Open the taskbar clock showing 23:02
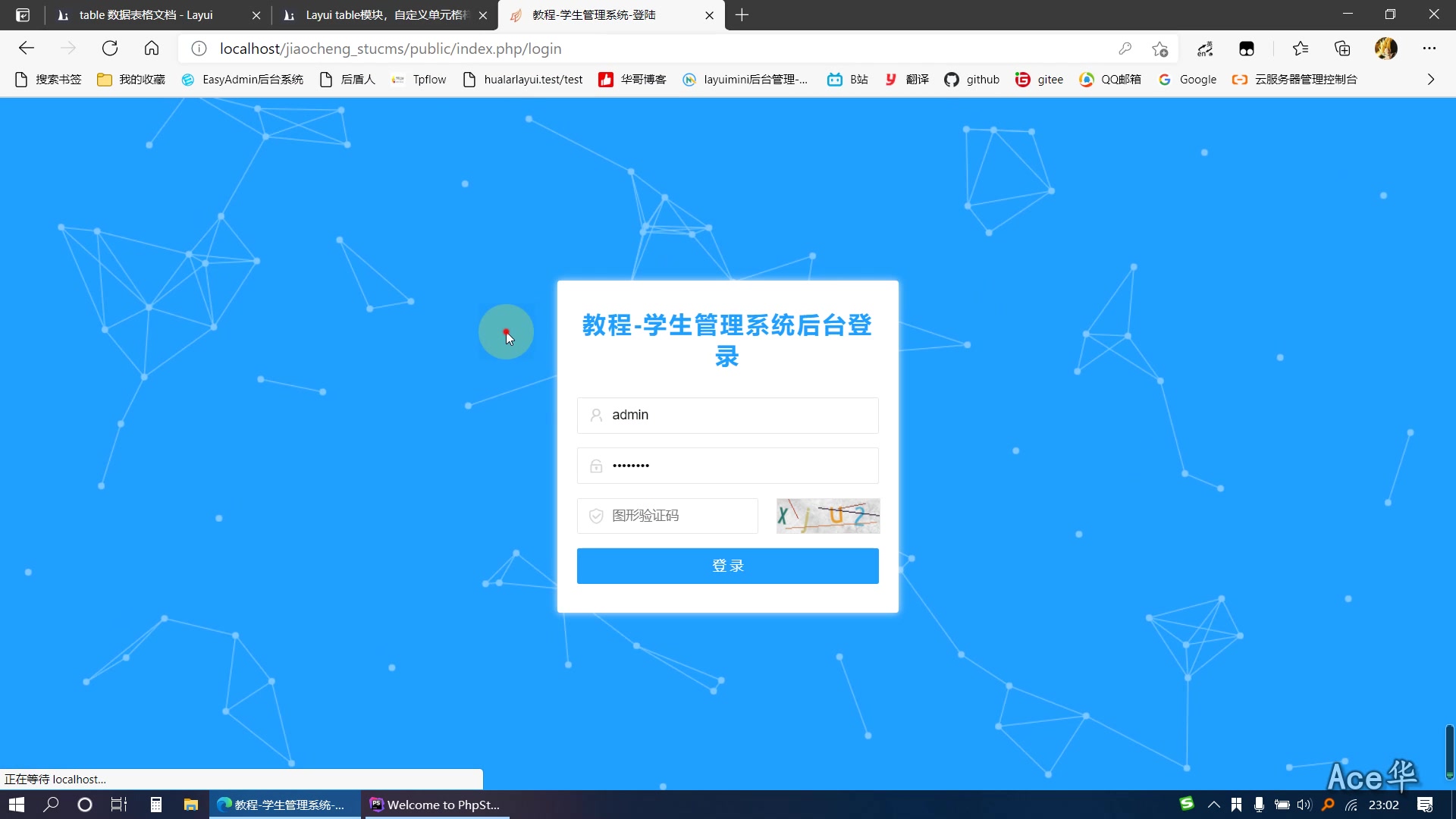 [x=1384, y=805]
